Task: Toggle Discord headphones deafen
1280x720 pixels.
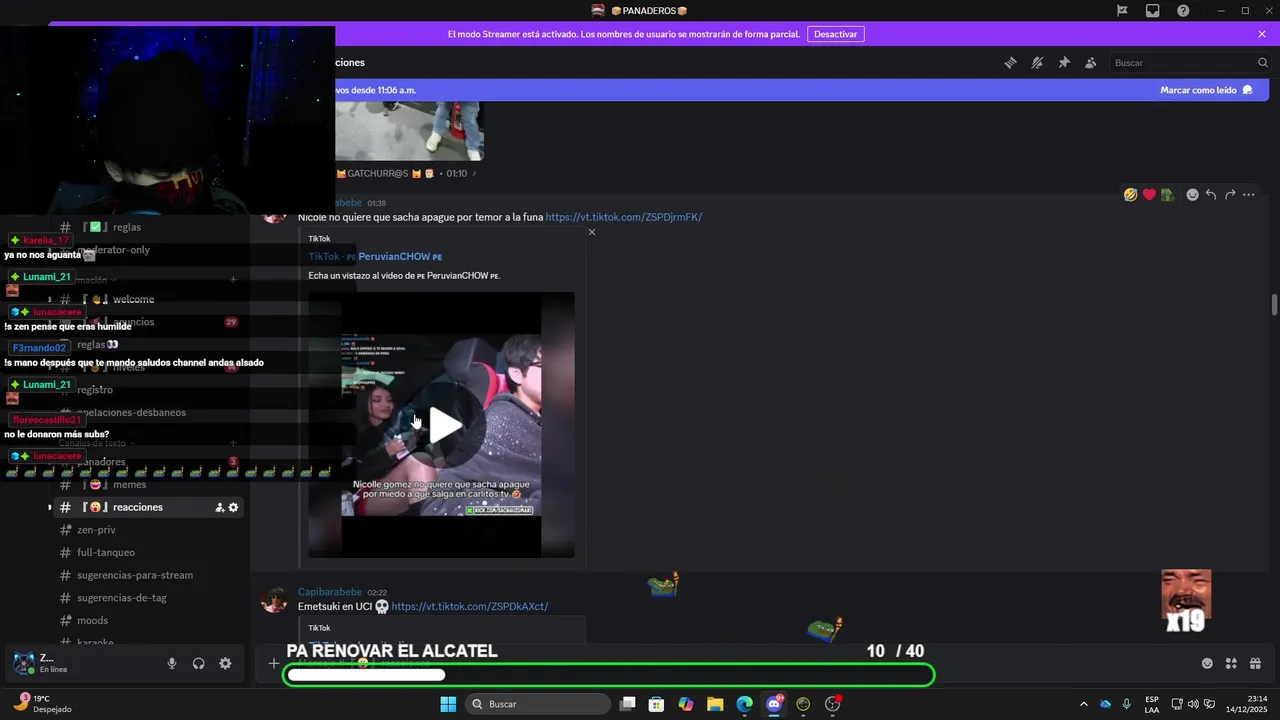Action: click(199, 664)
